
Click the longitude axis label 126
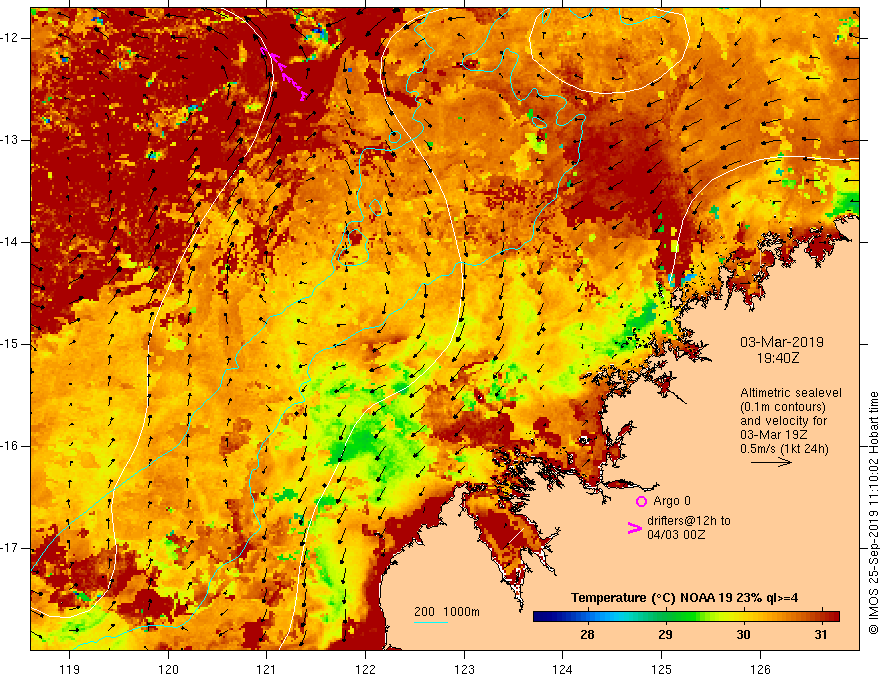(760, 669)
